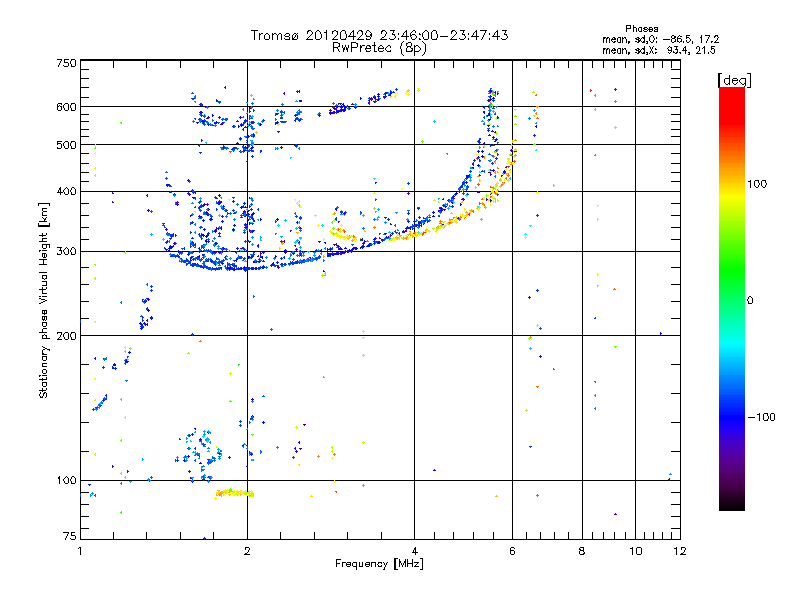Click the "[deg]" colorbar label
The width and height of the screenshot is (800, 600).
(x=734, y=80)
